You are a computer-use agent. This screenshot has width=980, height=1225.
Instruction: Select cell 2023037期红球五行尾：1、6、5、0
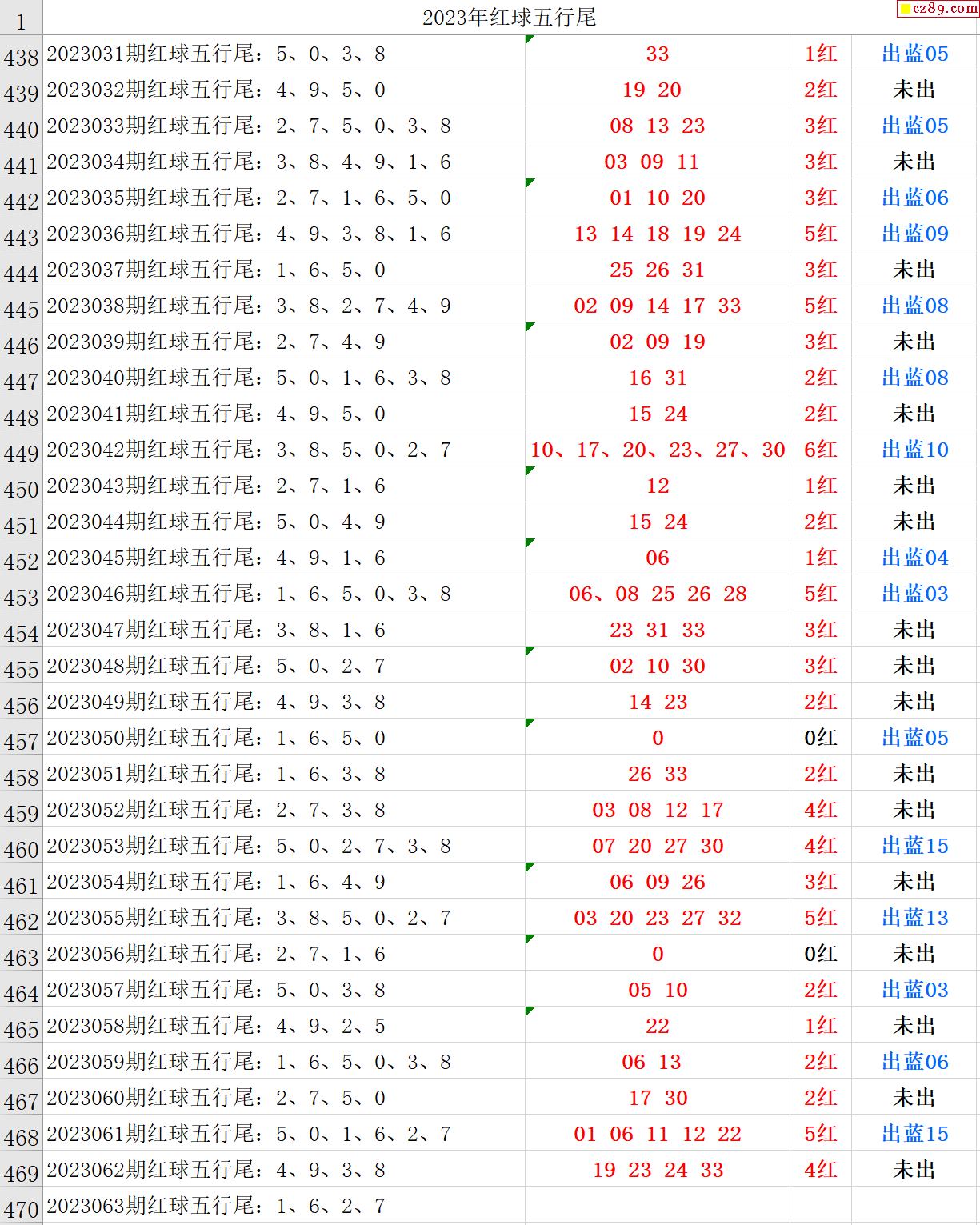pos(284,270)
